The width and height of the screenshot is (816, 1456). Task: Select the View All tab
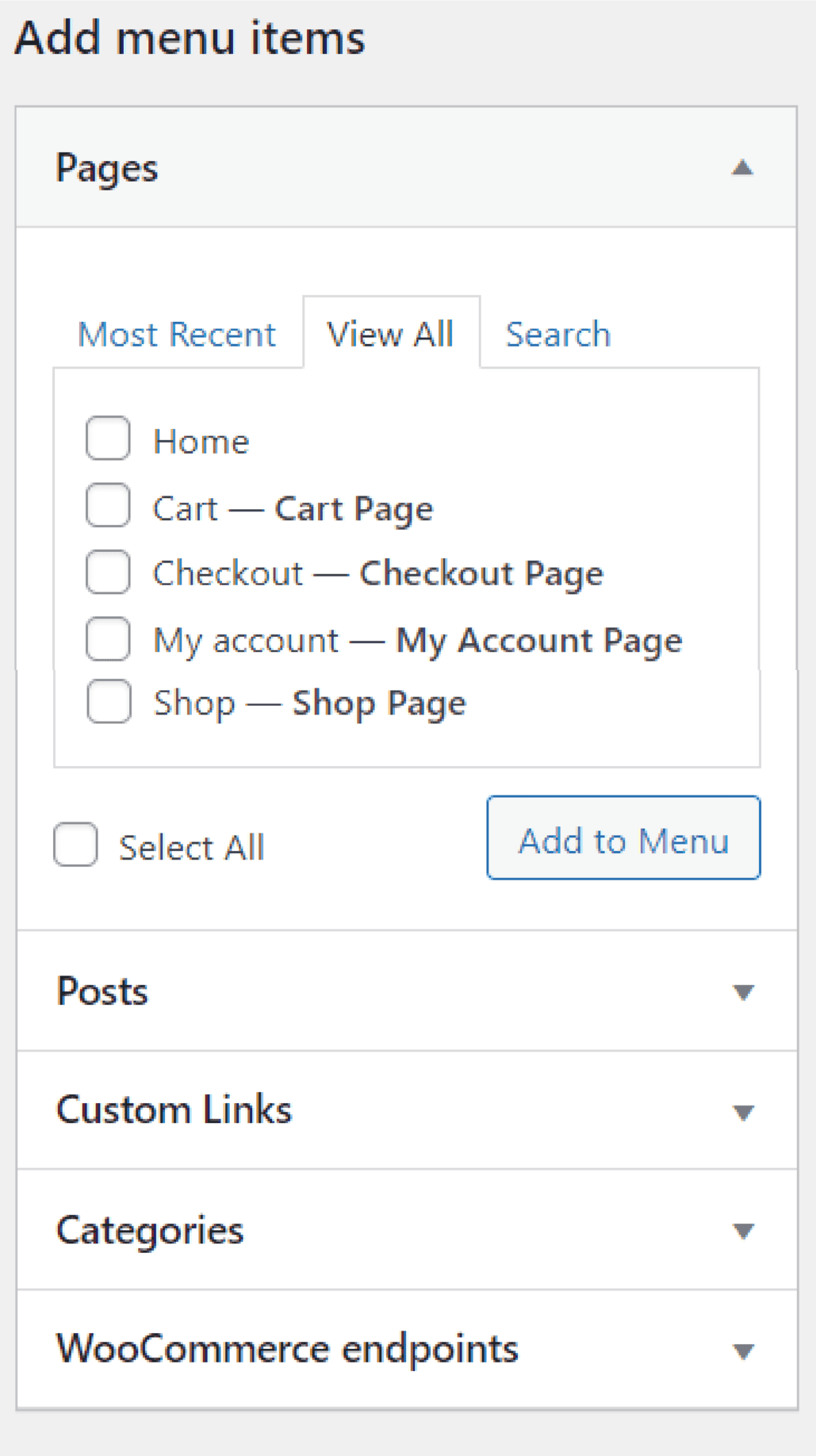(x=391, y=333)
